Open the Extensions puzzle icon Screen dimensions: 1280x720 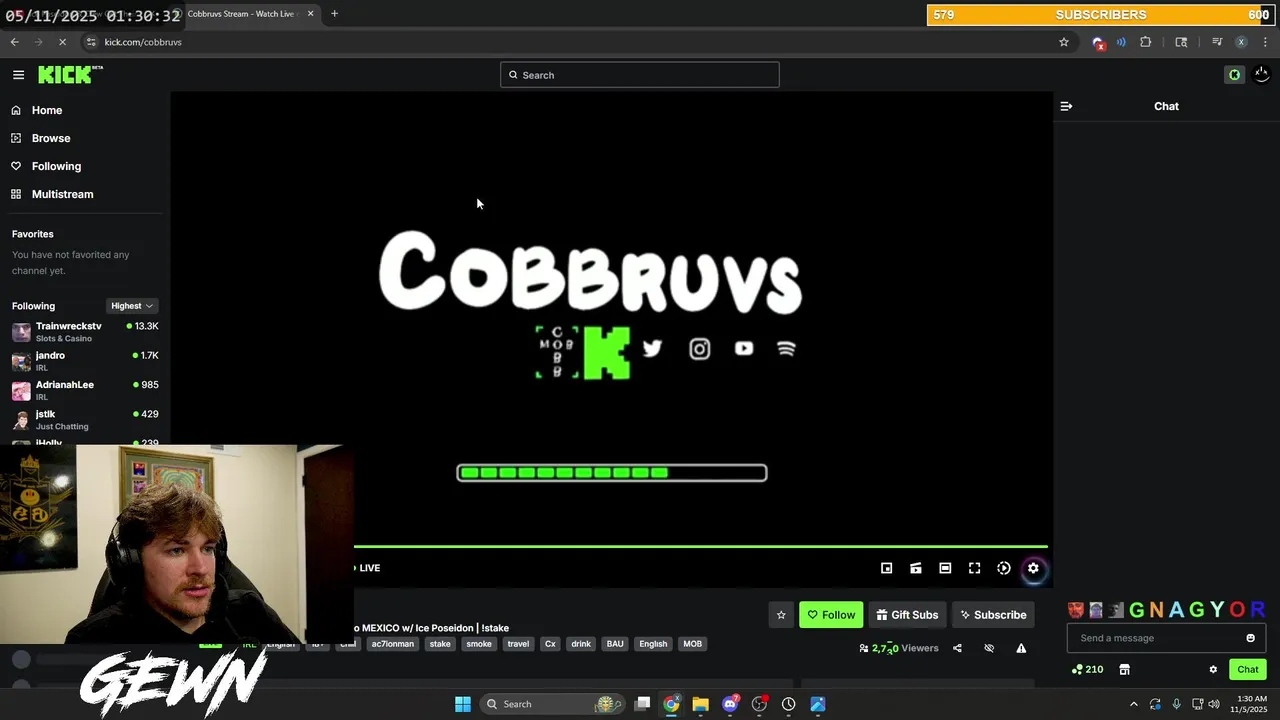tap(1146, 42)
